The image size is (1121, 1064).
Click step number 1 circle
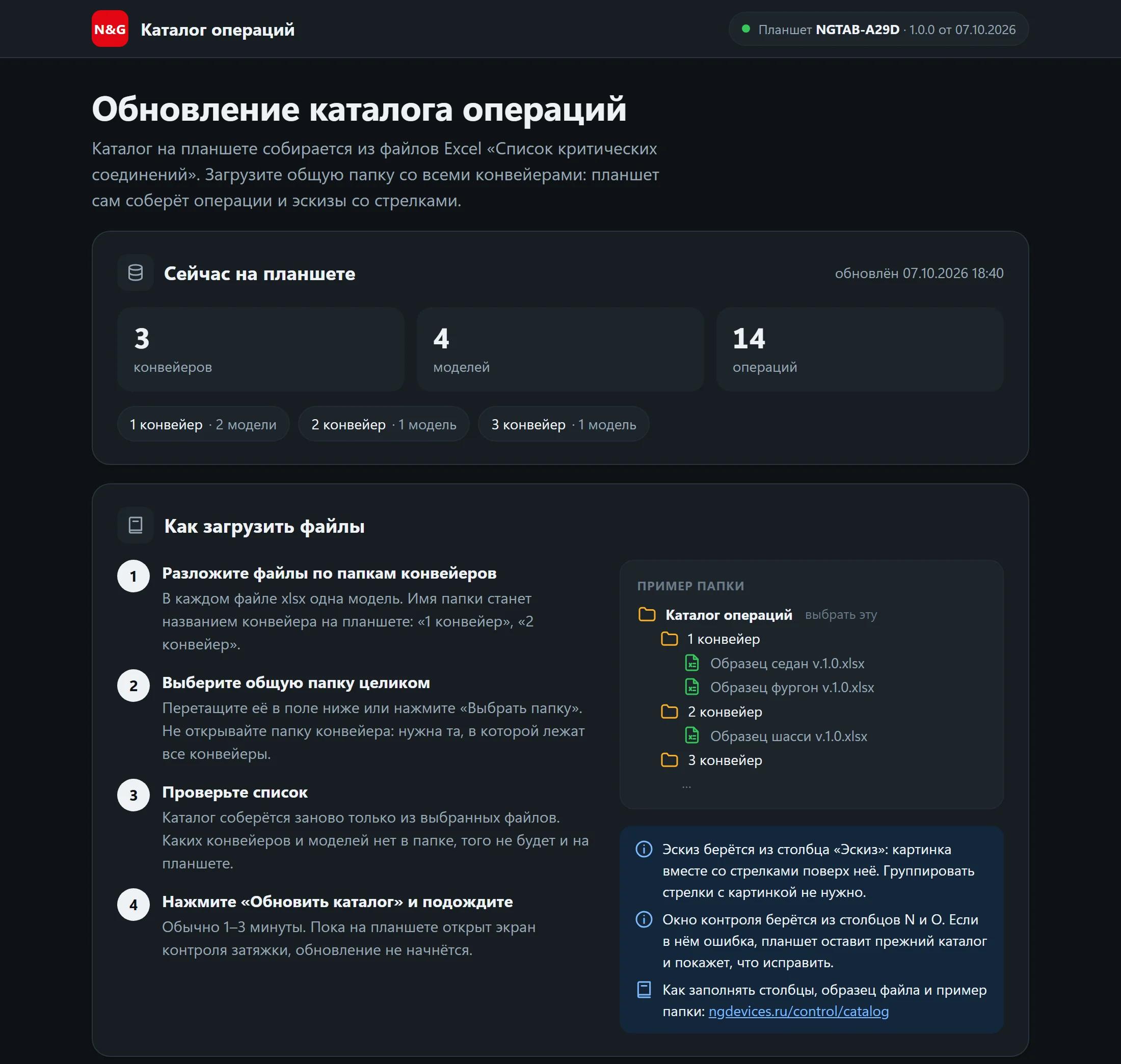(x=134, y=576)
